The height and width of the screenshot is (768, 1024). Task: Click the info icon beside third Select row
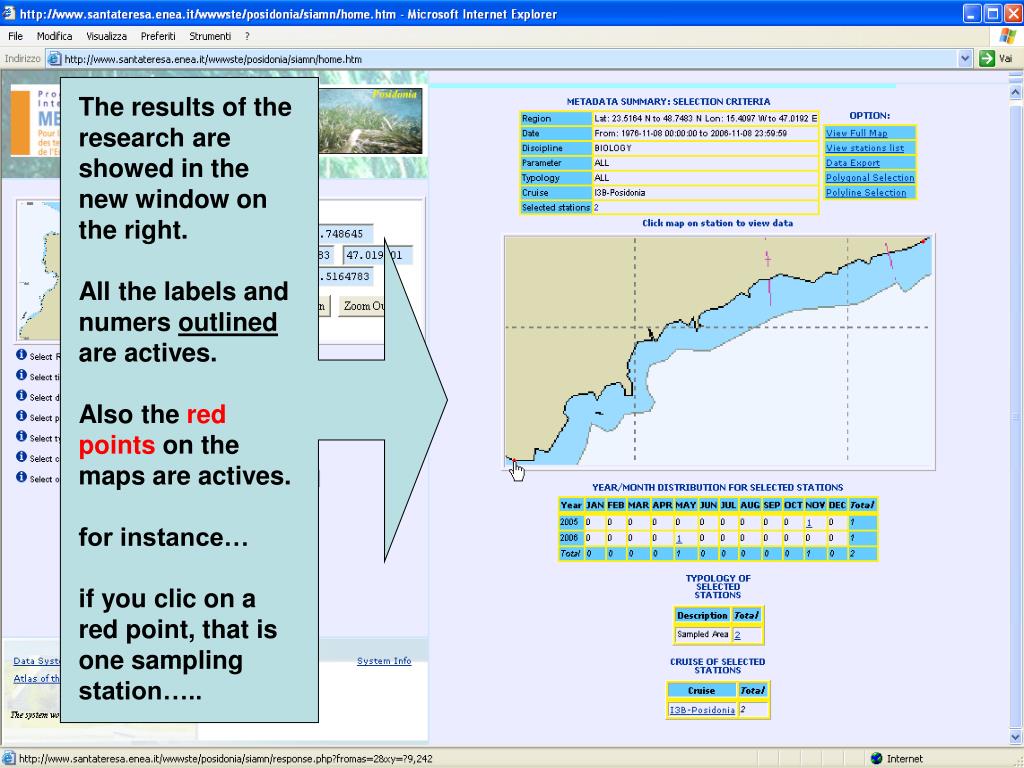tap(22, 396)
